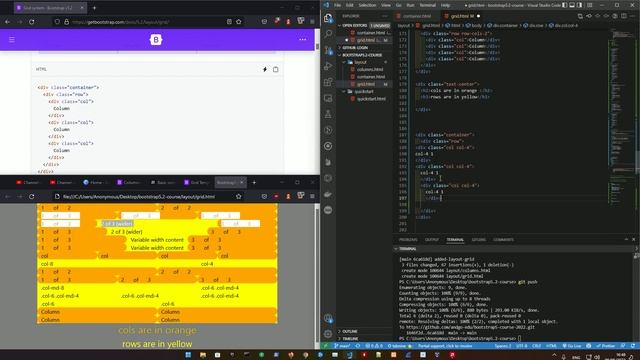
Task: Open columns.html in the layout folder
Action: point(370,69)
